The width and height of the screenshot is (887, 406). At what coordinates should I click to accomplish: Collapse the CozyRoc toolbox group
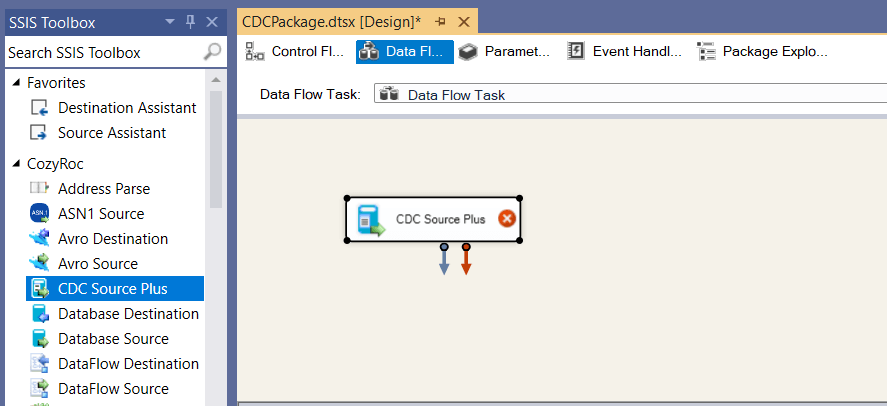[16, 163]
